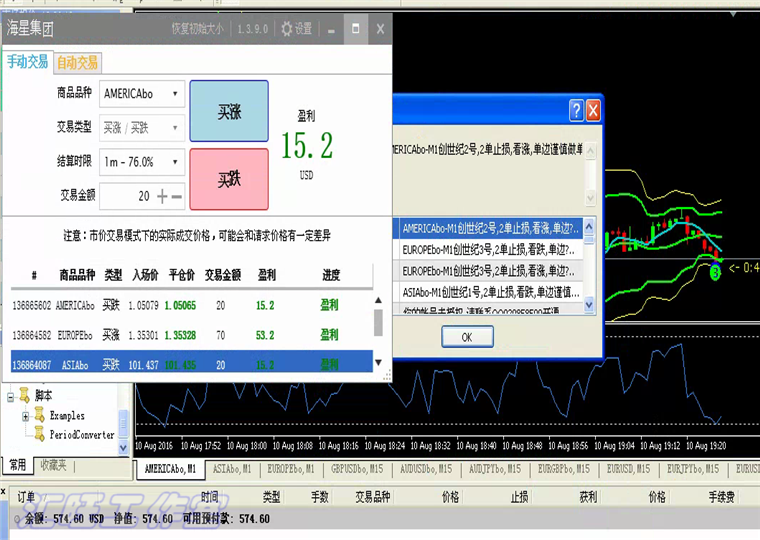Image resolution: width=760 pixels, height=540 pixels.
Task: Expand the Examples tree node
Action: tap(26, 416)
